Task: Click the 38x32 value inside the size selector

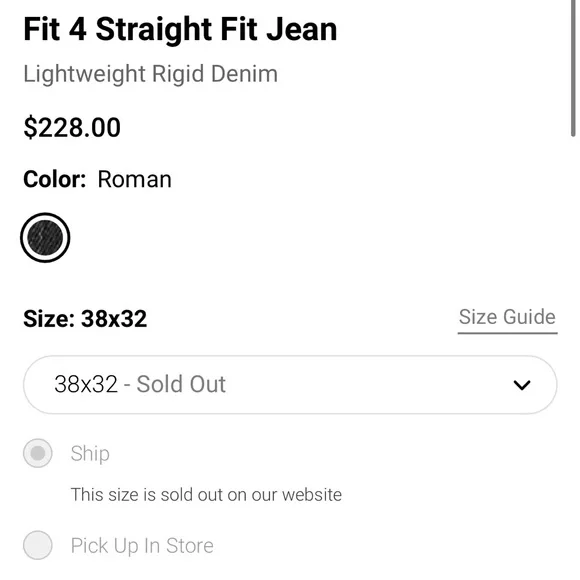Action: [x=86, y=384]
